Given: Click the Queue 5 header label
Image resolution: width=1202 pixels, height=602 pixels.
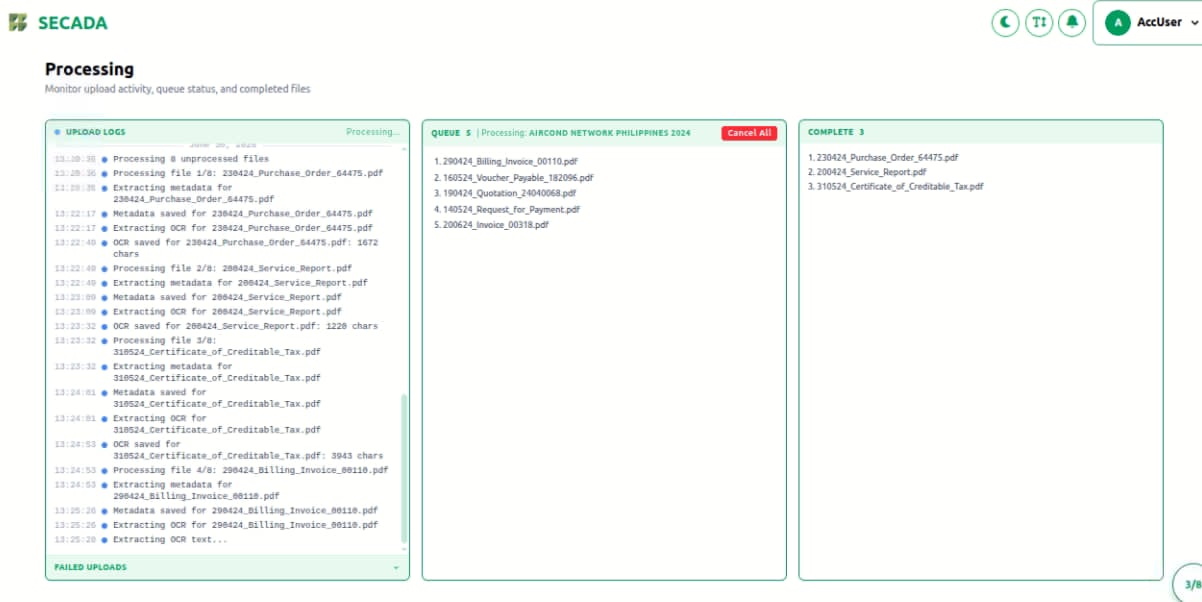Looking at the screenshot, I should [451, 132].
